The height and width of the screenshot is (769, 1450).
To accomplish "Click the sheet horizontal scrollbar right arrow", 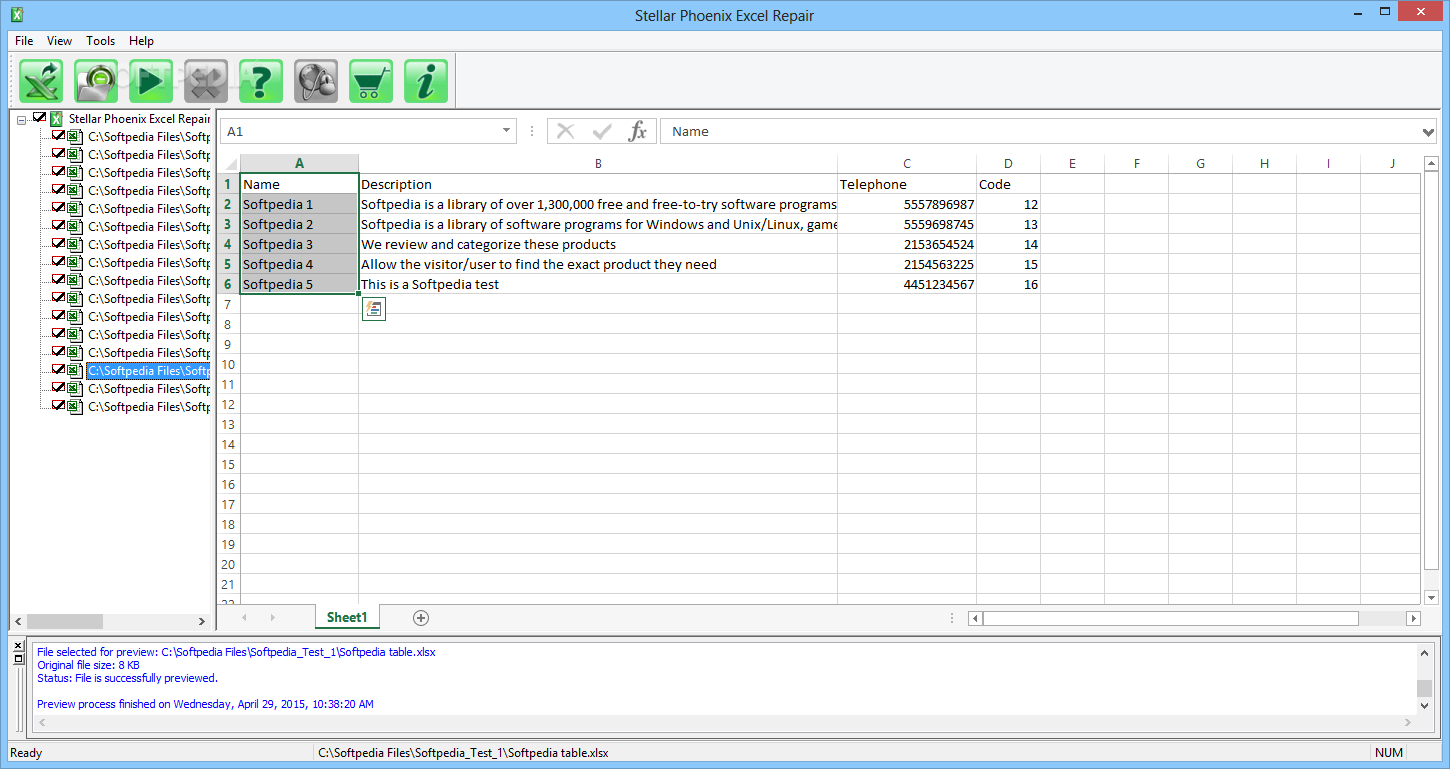I will coord(1414,618).
